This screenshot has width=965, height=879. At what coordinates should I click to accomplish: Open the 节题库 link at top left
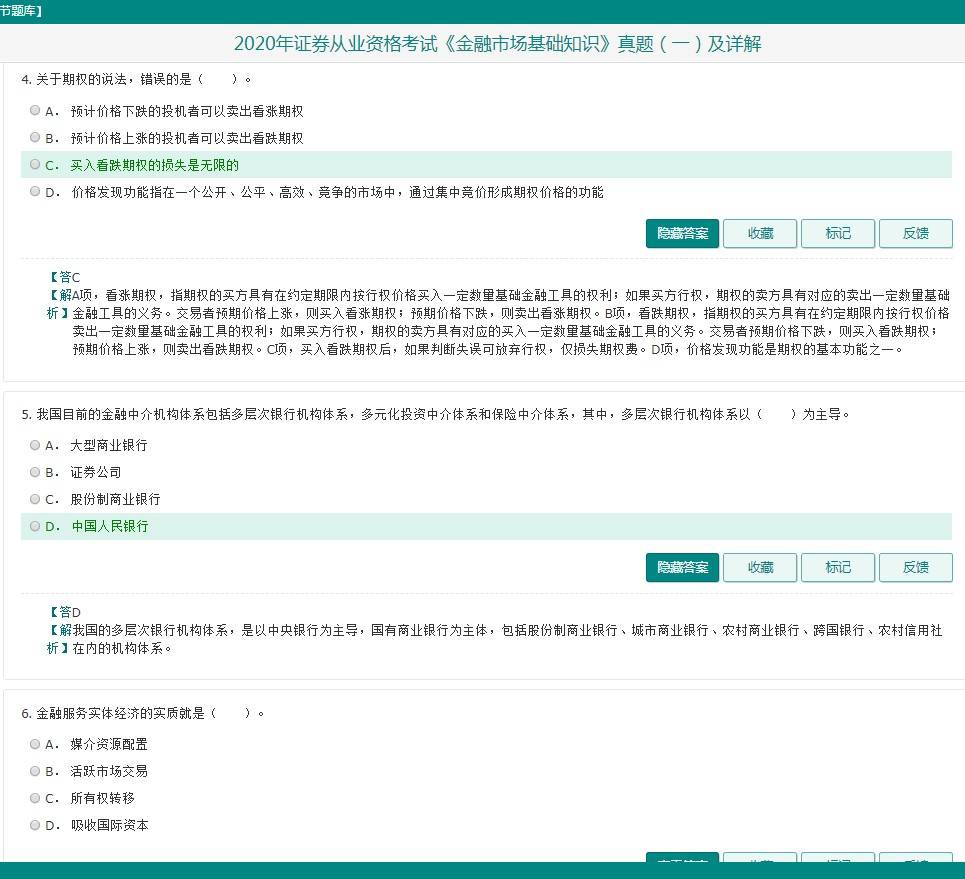tap(18, 11)
